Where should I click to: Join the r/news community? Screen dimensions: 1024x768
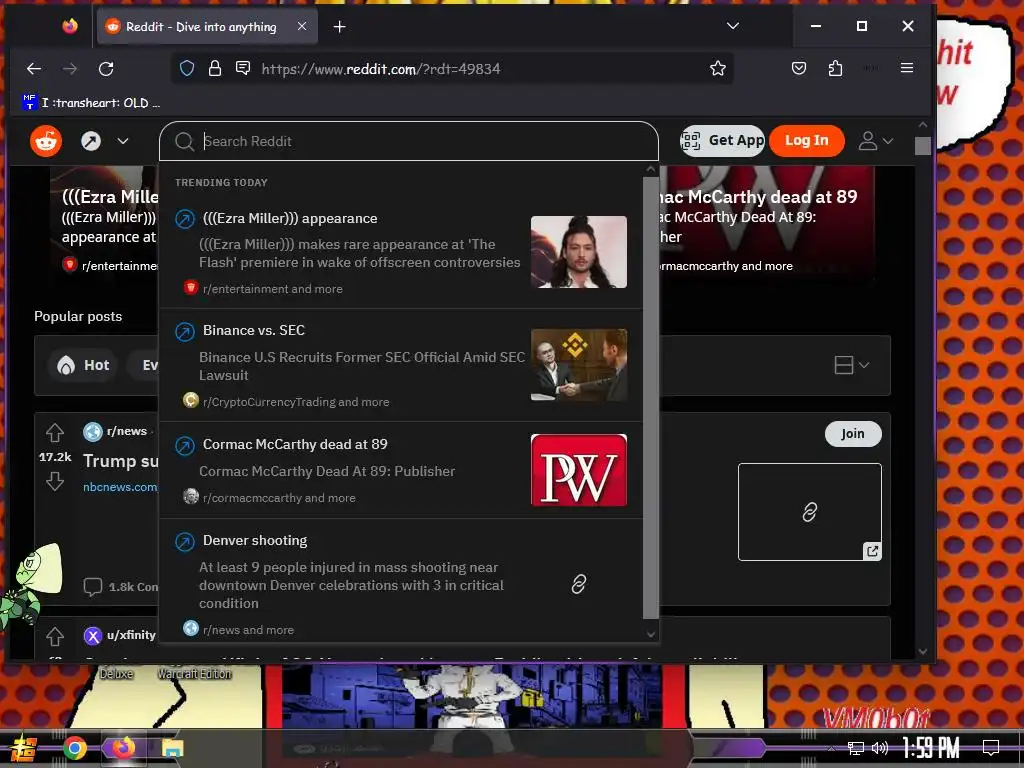(x=852, y=434)
